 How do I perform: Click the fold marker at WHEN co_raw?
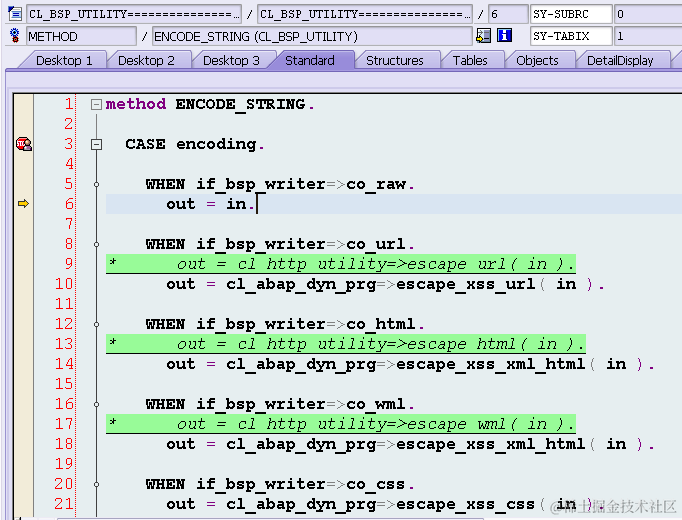click(x=96, y=184)
